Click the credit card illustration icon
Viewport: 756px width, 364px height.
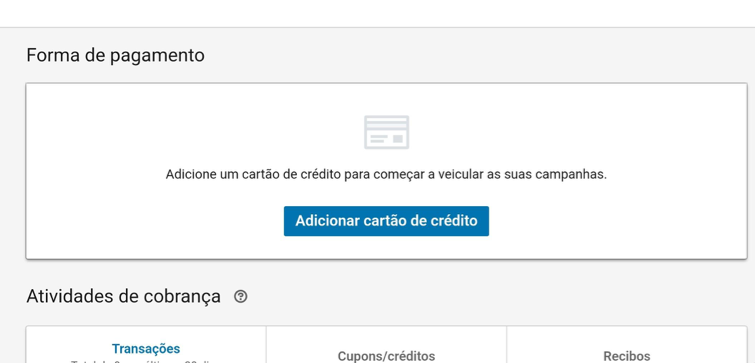(387, 132)
